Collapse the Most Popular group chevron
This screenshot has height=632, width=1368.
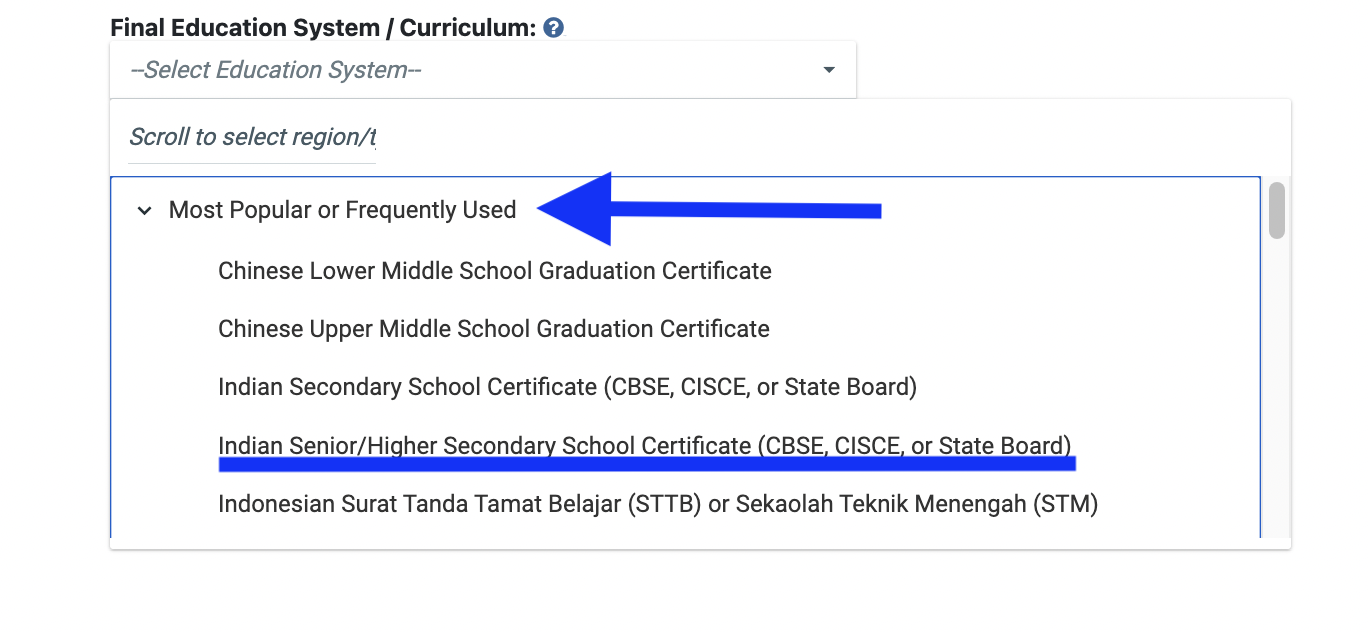(145, 211)
